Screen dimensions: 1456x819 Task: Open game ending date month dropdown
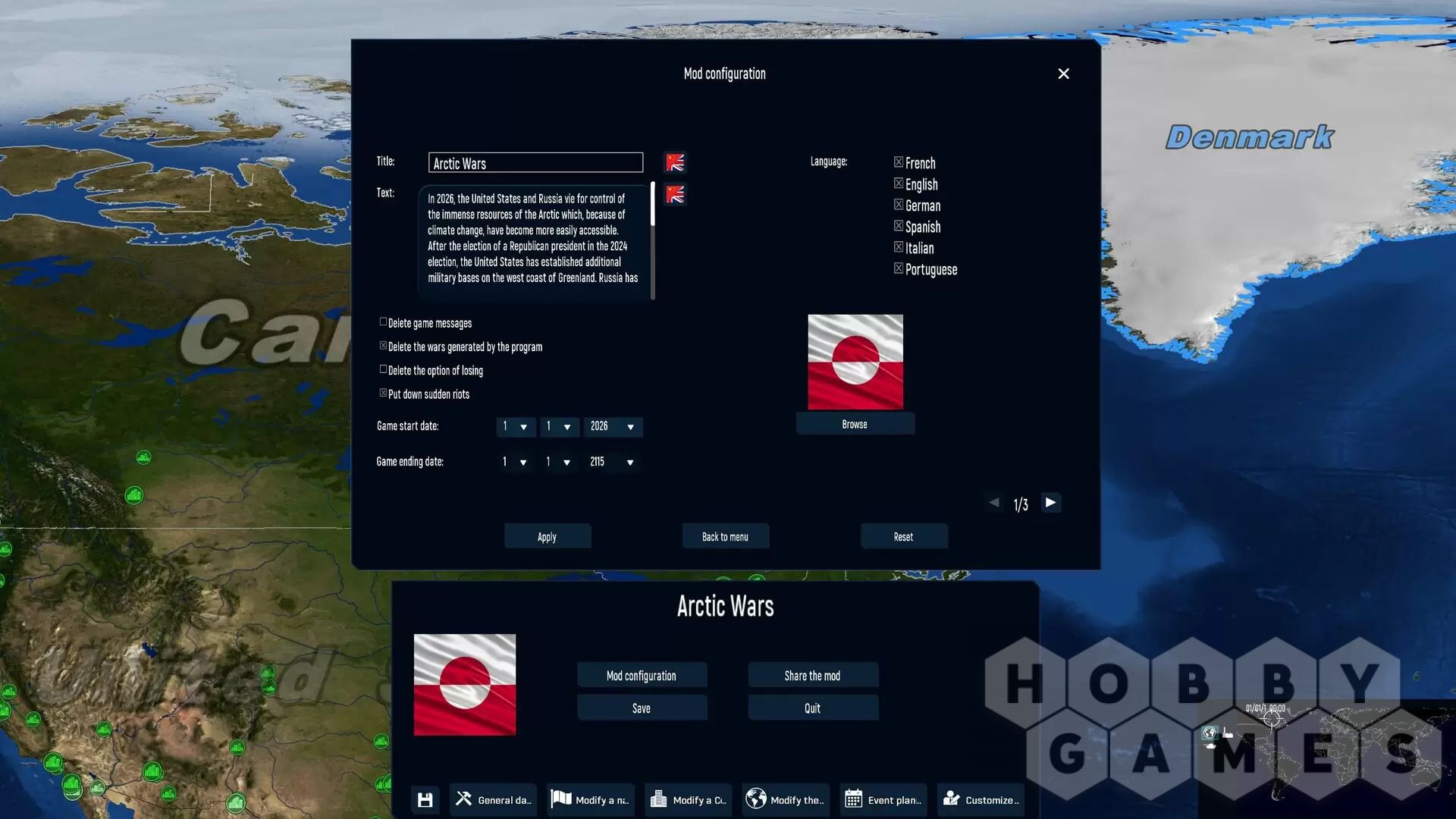[x=560, y=462]
